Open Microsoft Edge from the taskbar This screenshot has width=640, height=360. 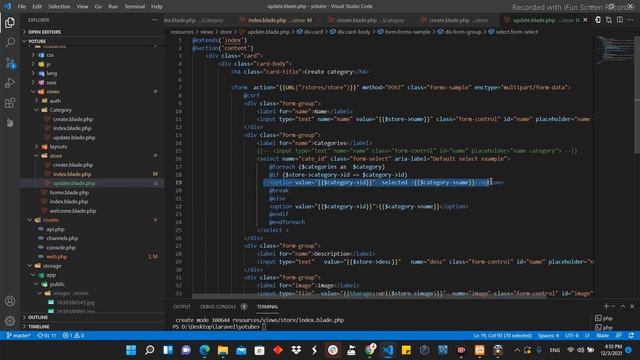click(204, 350)
